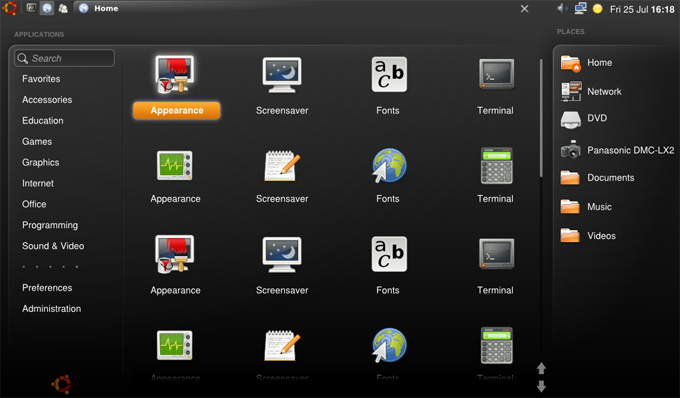Select the Internet category
Screen dimensions: 680x398
[x=38, y=183]
